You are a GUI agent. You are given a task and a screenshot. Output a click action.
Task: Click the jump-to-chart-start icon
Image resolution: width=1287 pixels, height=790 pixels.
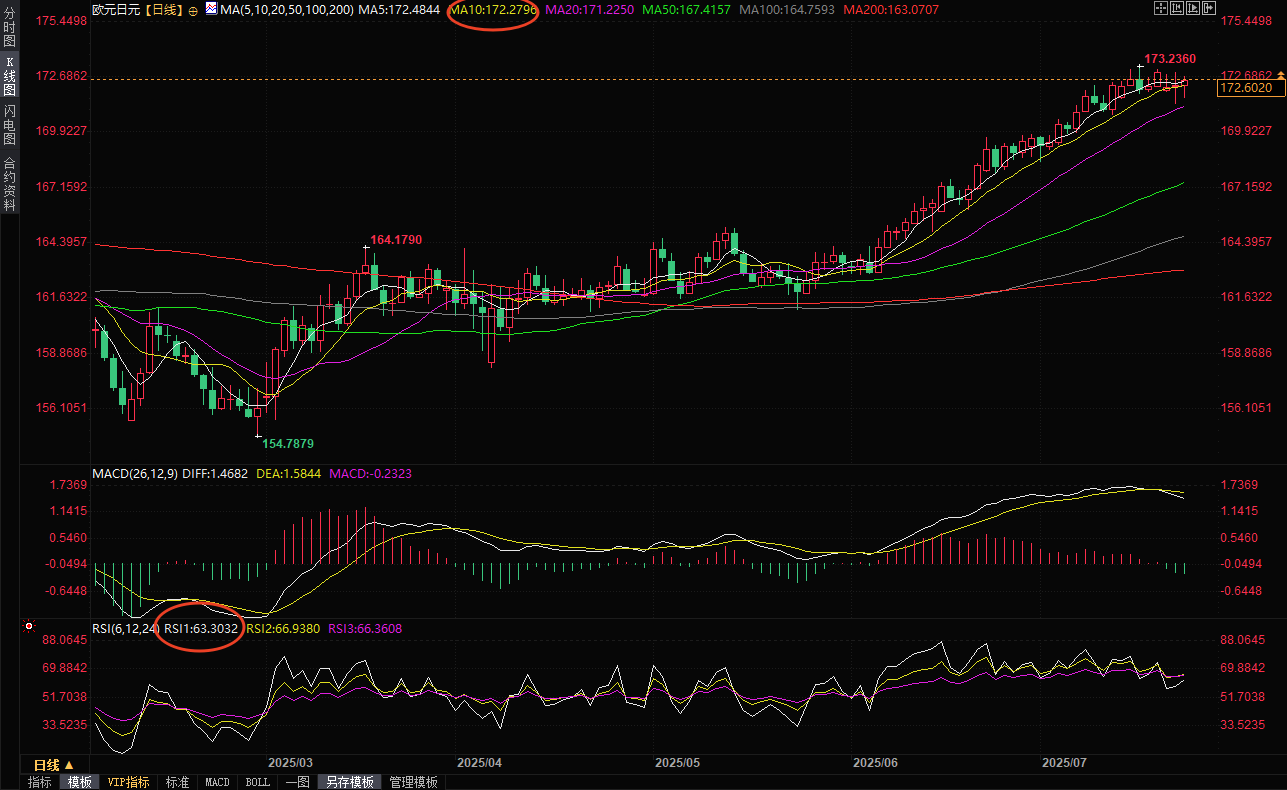[1177, 8]
